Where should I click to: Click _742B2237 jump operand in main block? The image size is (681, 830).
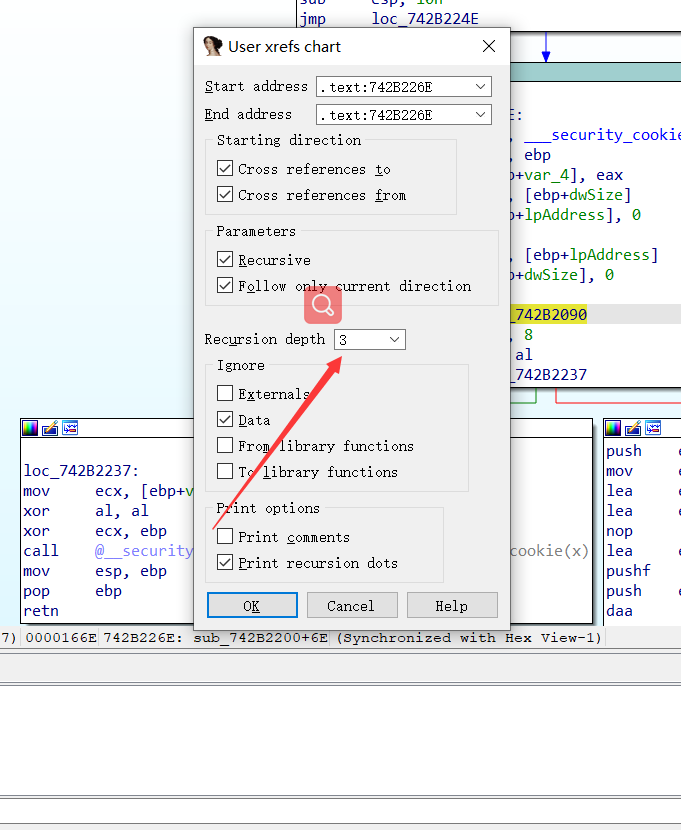[549, 375]
